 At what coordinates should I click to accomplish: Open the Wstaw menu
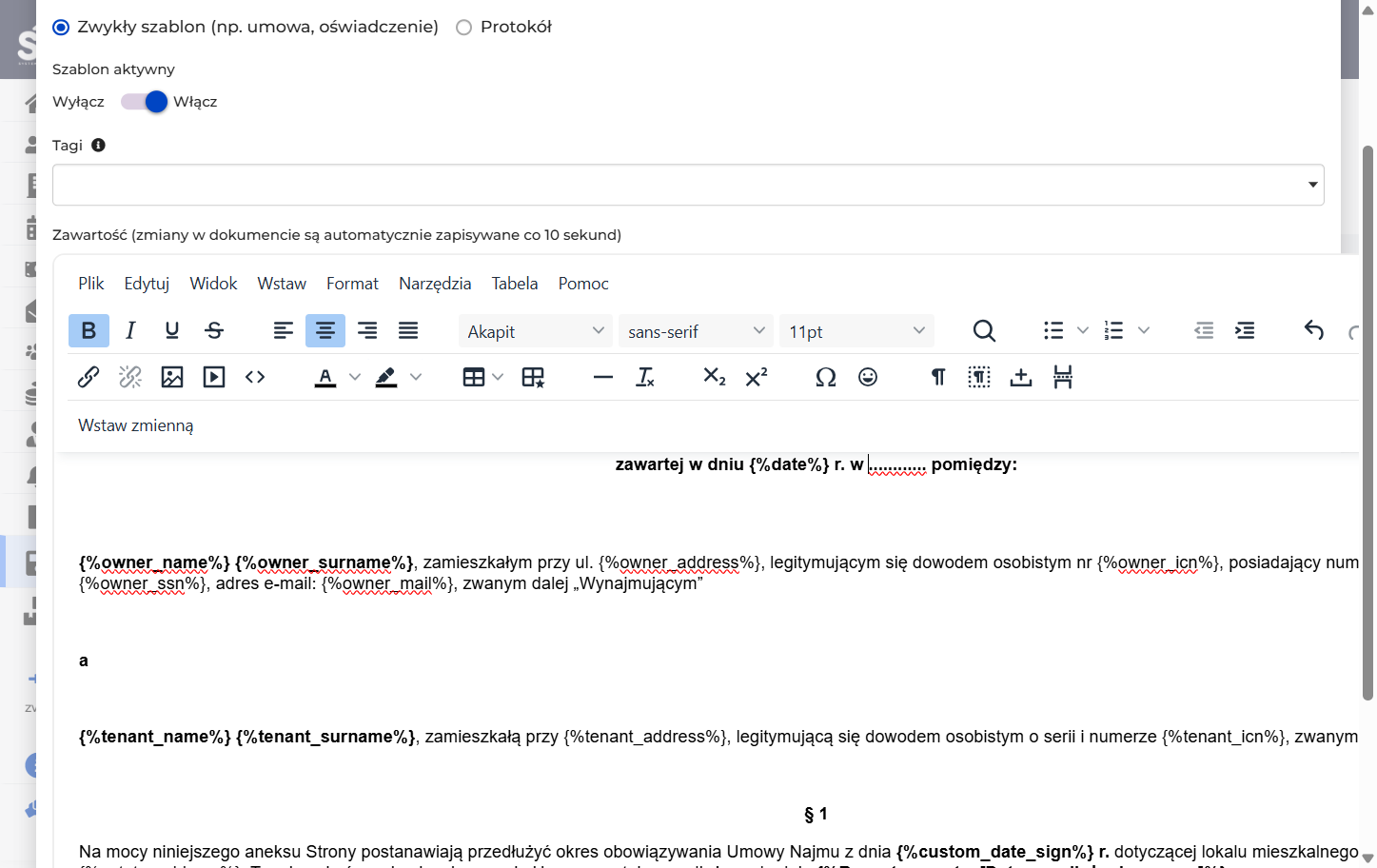[282, 284]
